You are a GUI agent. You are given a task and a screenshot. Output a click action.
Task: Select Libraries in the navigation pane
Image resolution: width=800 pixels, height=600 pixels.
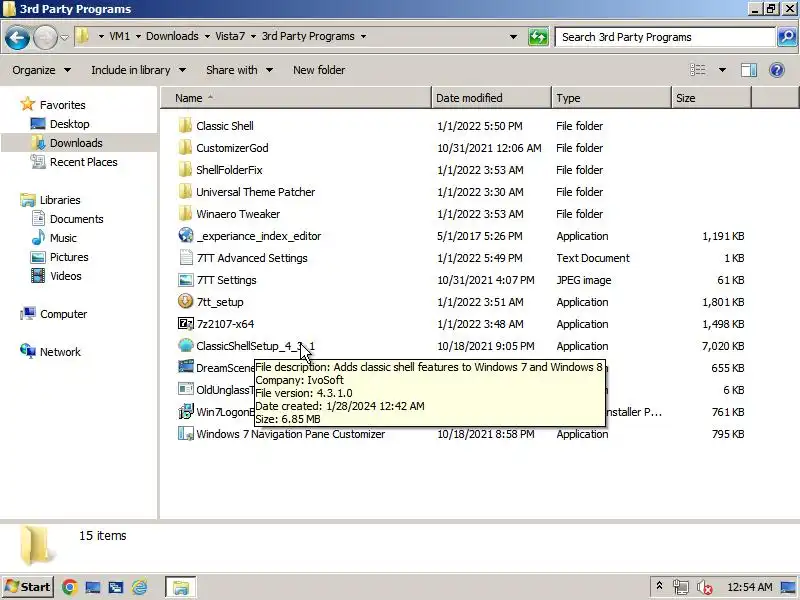60,200
